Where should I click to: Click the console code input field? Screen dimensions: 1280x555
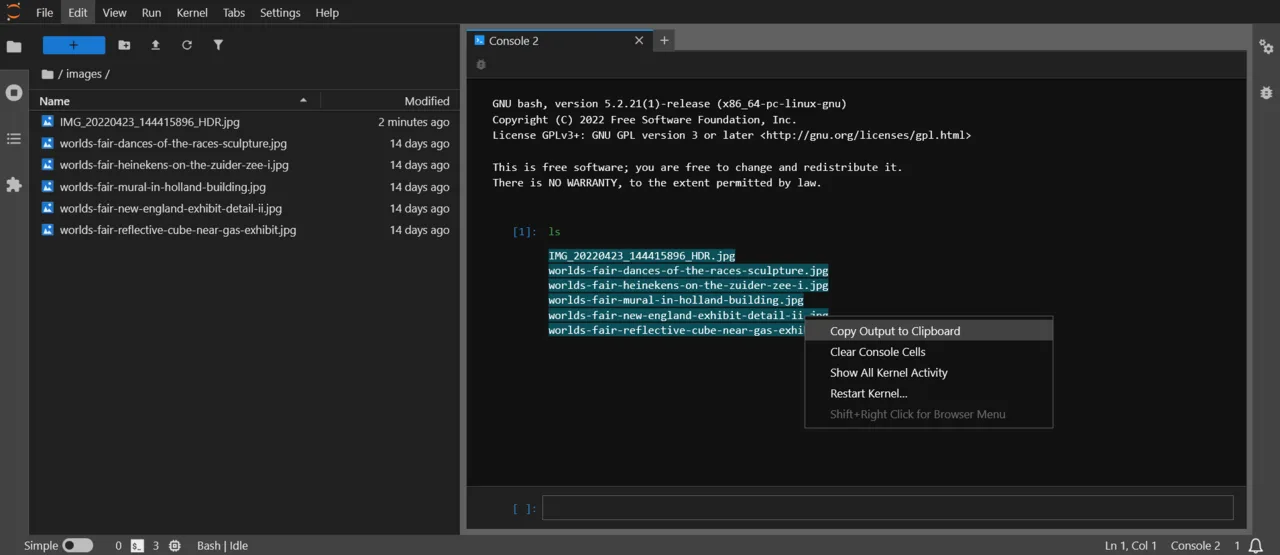coord(888,508)
